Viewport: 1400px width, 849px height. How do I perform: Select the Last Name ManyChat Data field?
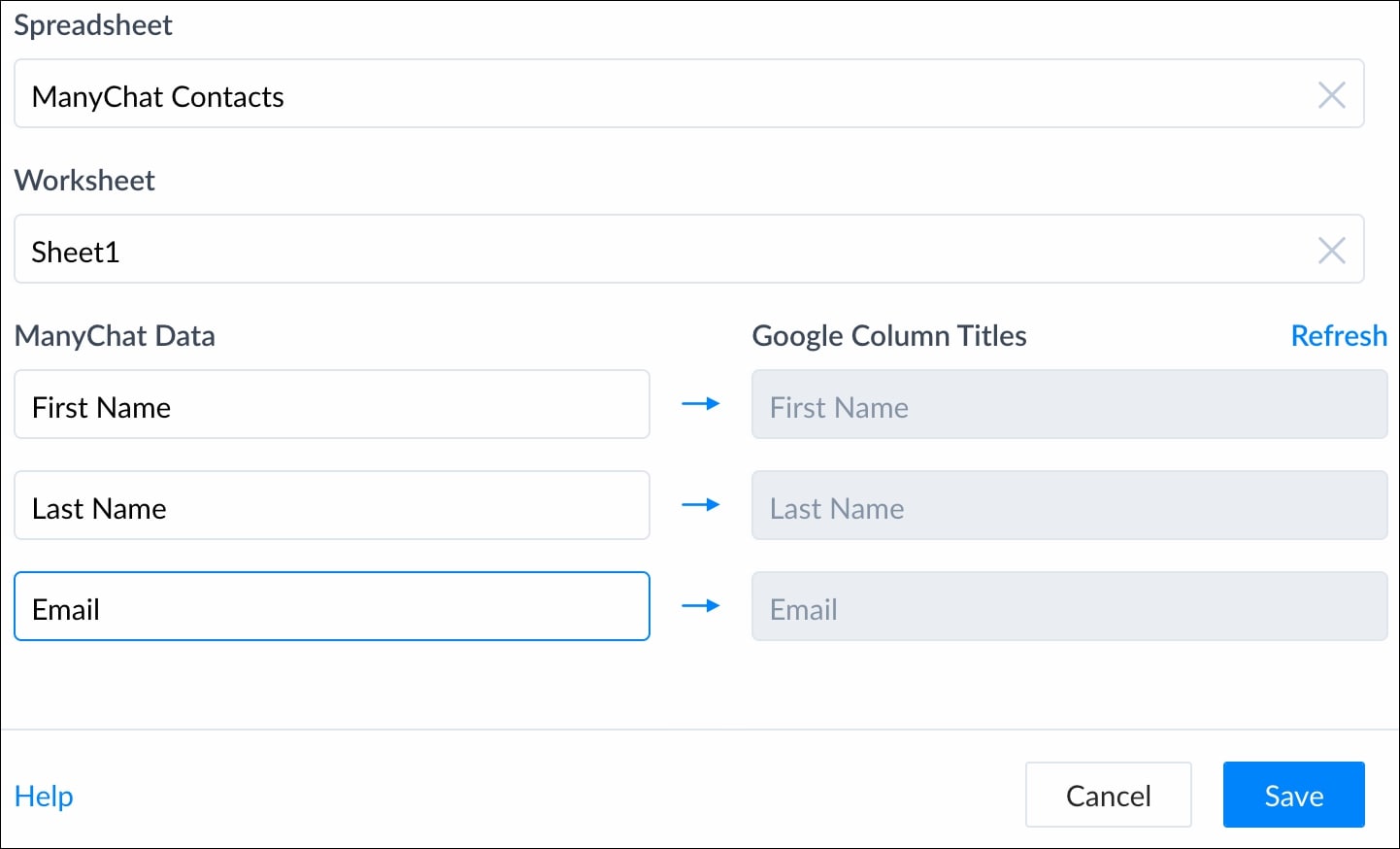(x=331, y=505)
